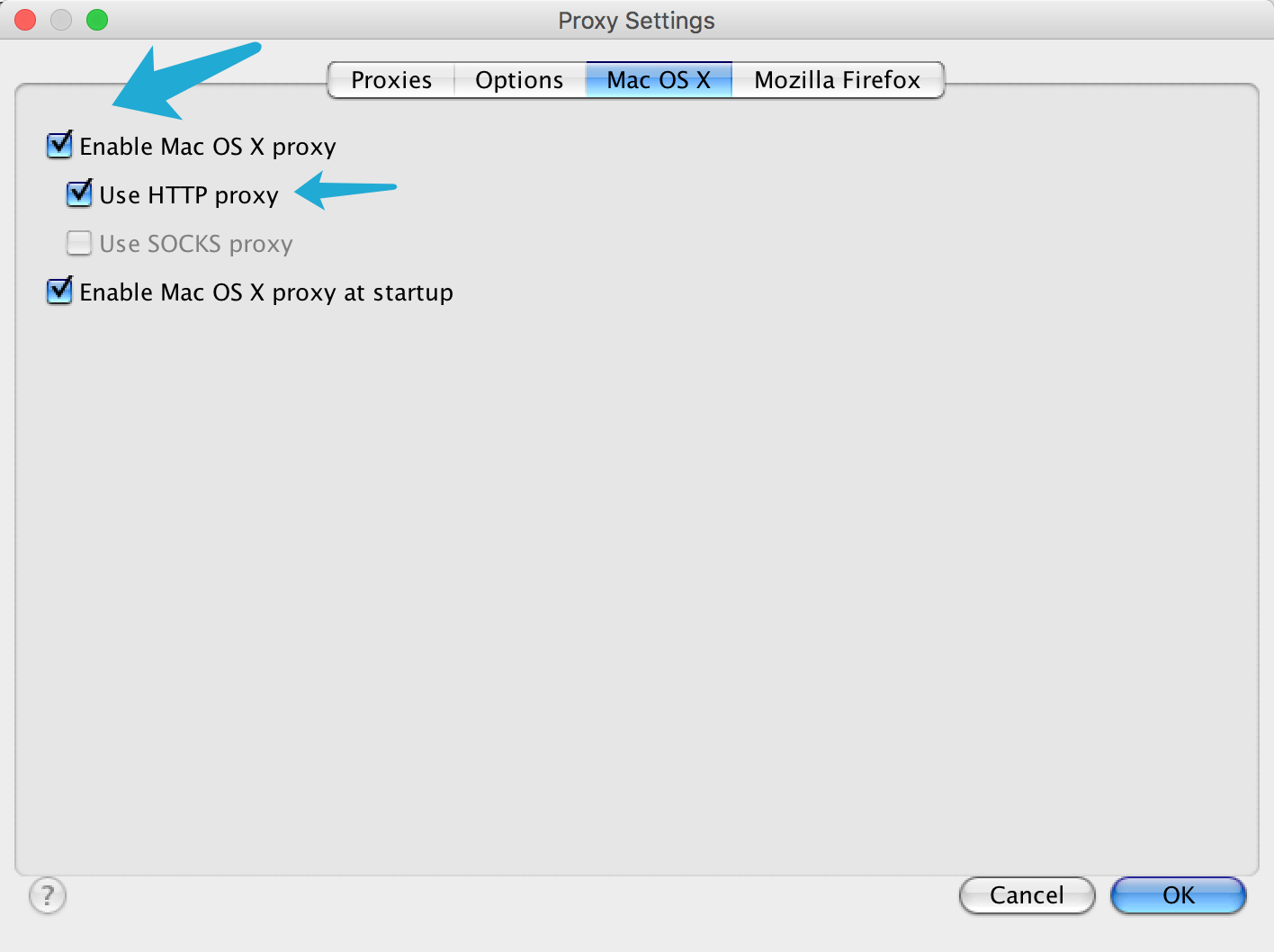Confirm settings with the OK button
The height and width of the screenshot is (952, 1274).
pos(1178,895)
